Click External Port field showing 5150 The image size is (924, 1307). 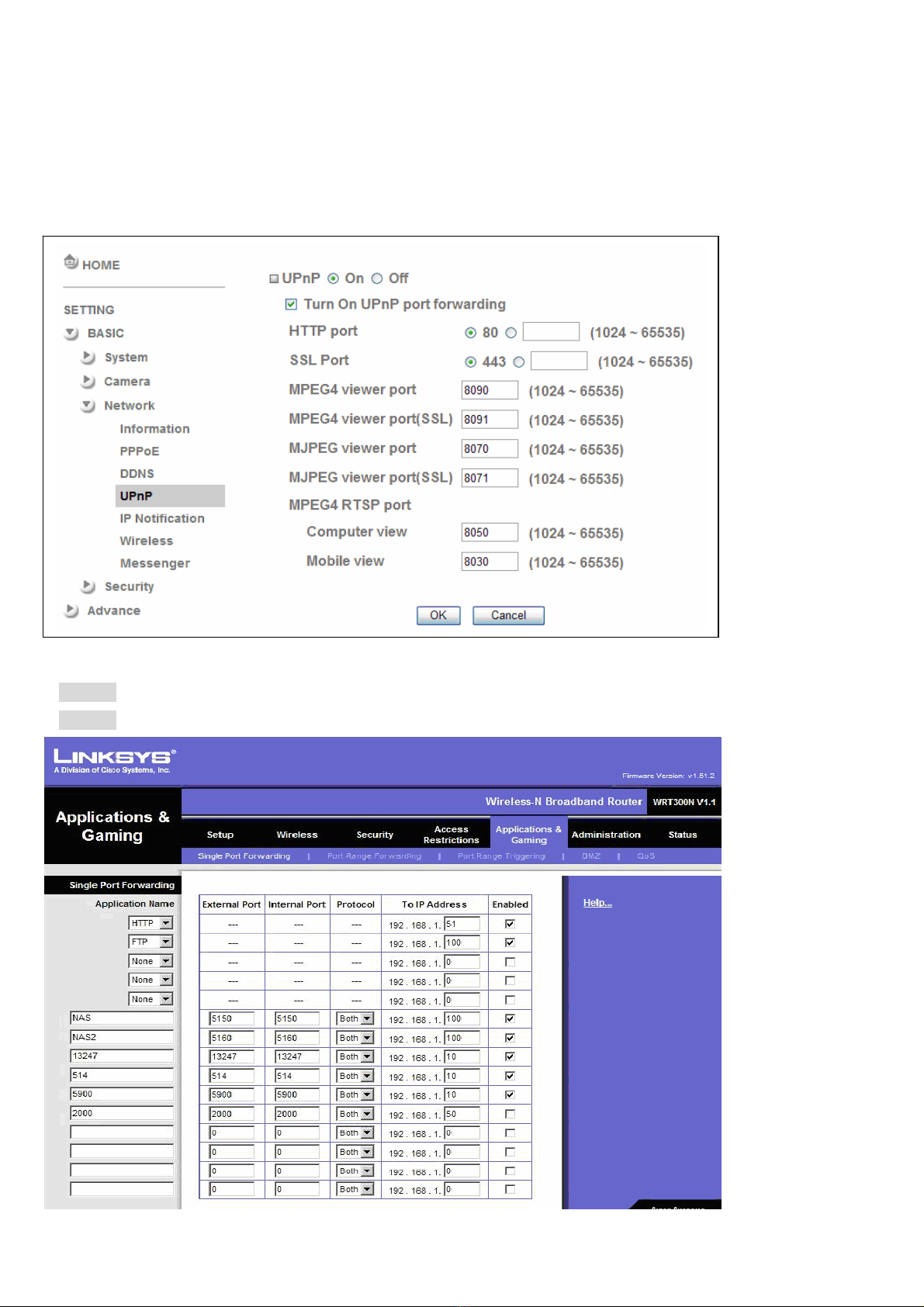[231, 1018]
